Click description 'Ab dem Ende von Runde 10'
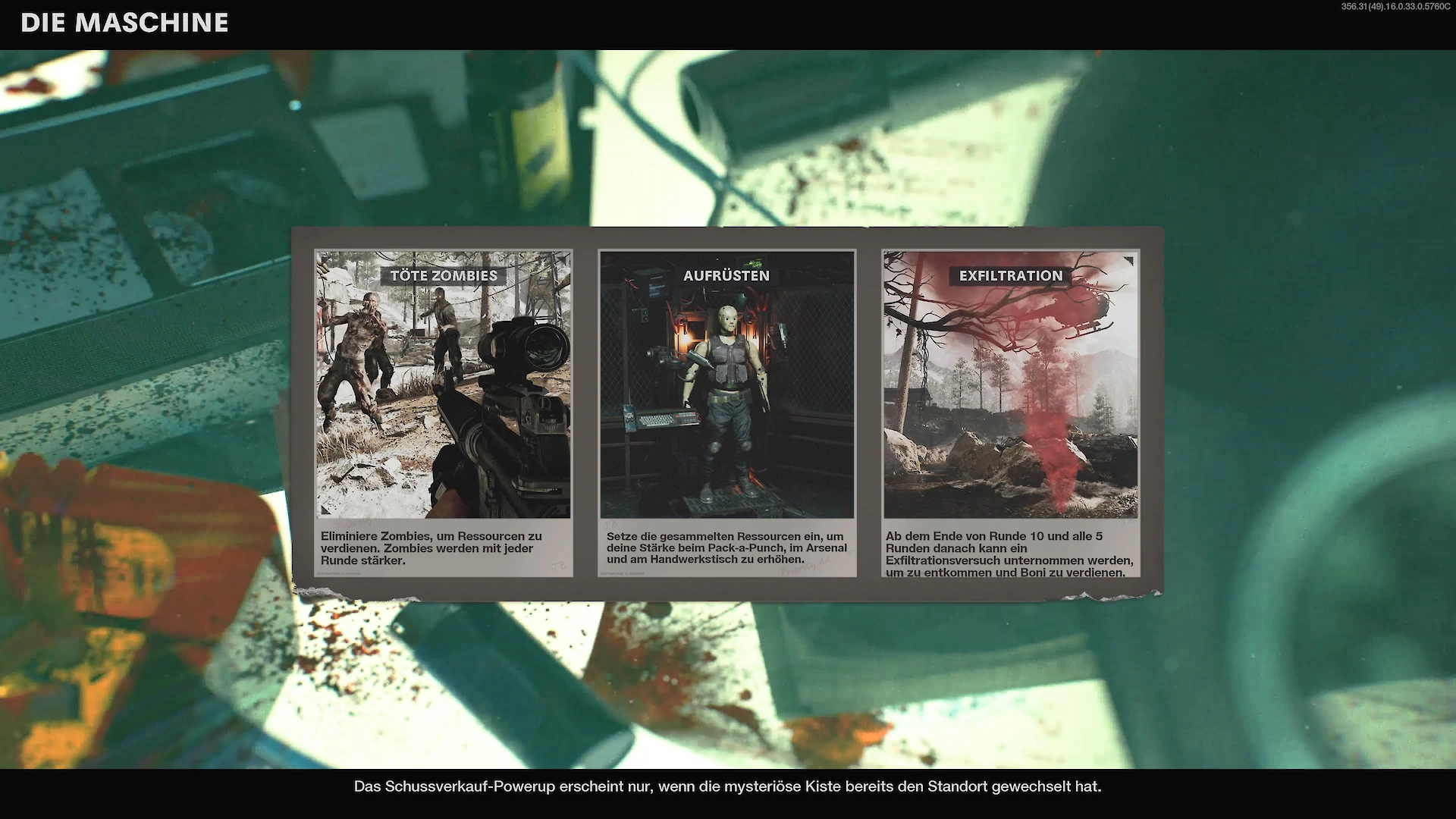 click(x=1009, y=554)
